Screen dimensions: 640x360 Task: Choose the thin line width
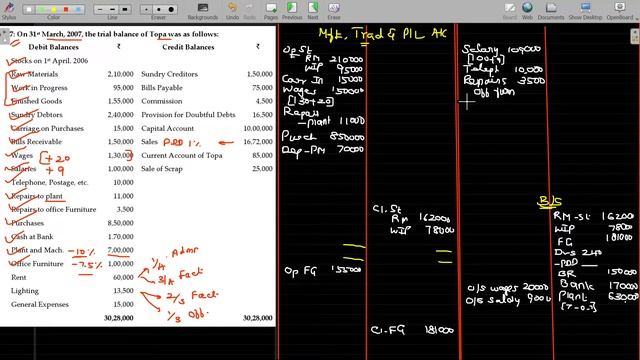(x=100, y=9)
